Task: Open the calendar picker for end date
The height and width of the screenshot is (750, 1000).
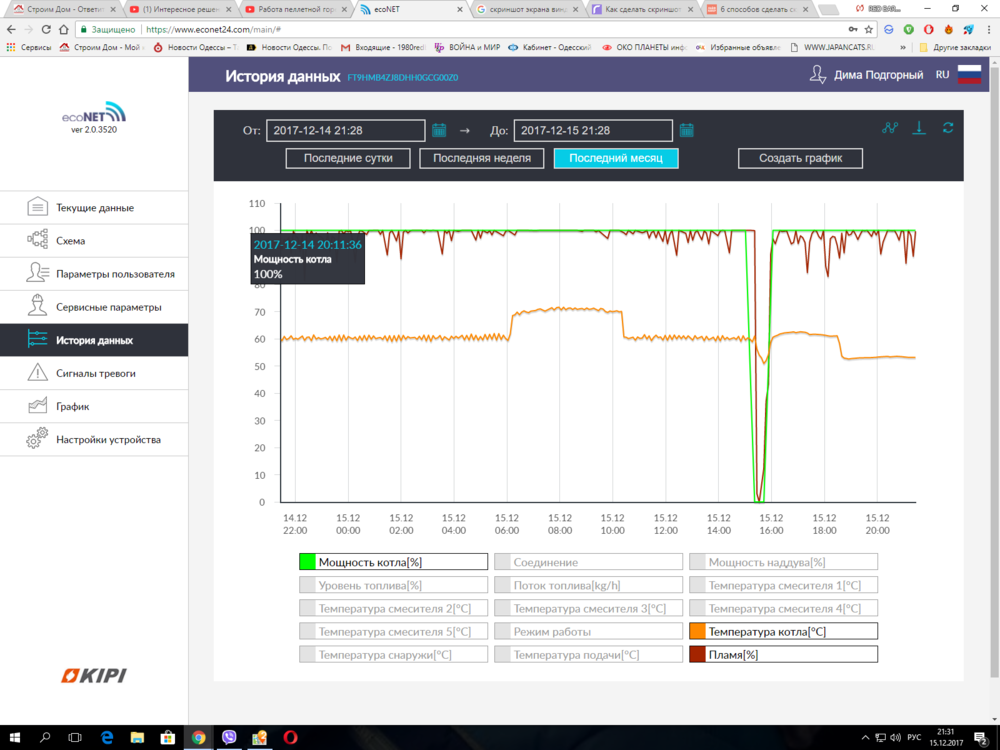Action: [687, 130]
